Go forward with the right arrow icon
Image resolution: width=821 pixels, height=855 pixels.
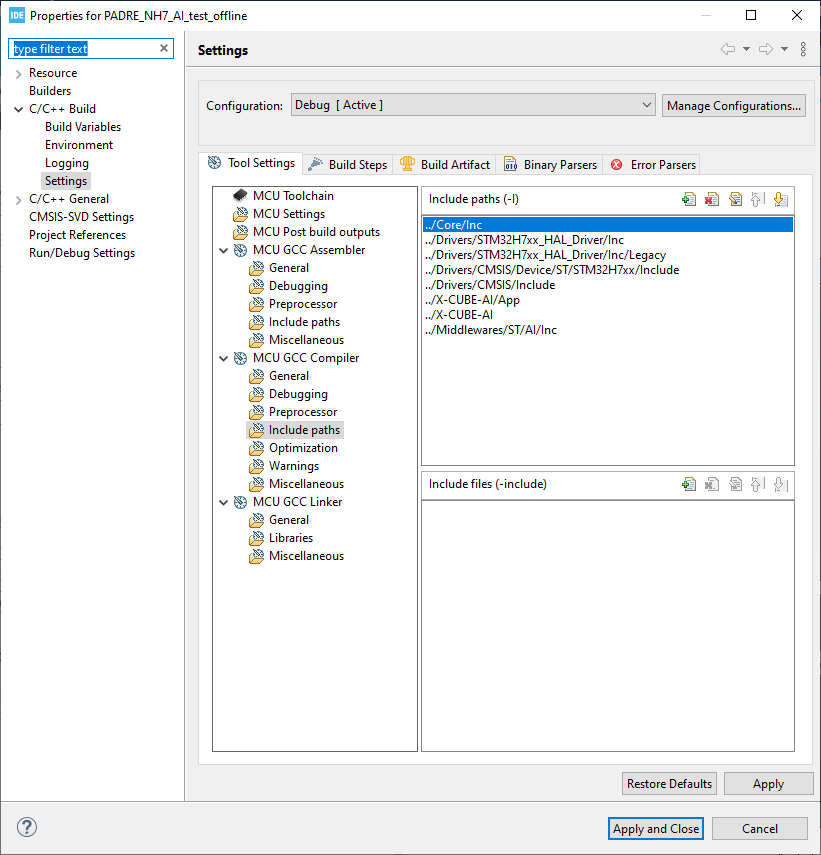tap(766, 49)
